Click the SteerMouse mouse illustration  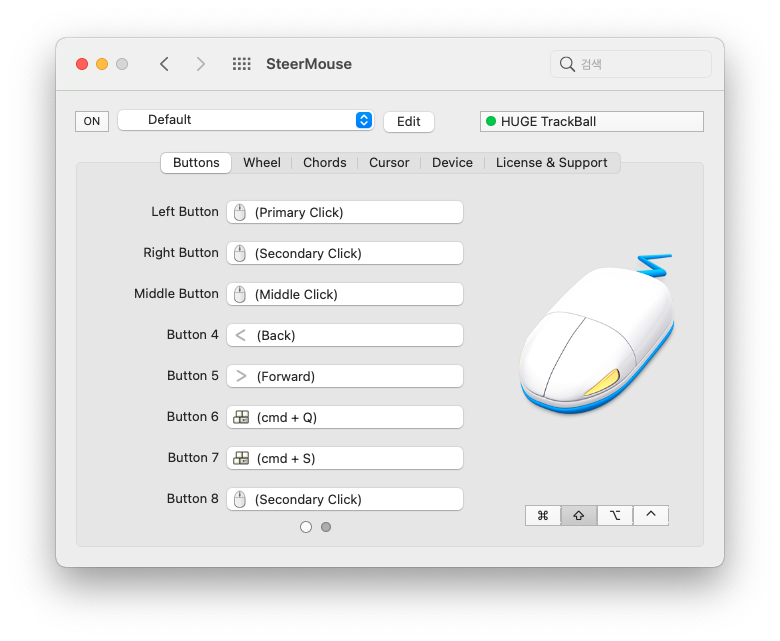pyautogui.click(x=596, y=334)
